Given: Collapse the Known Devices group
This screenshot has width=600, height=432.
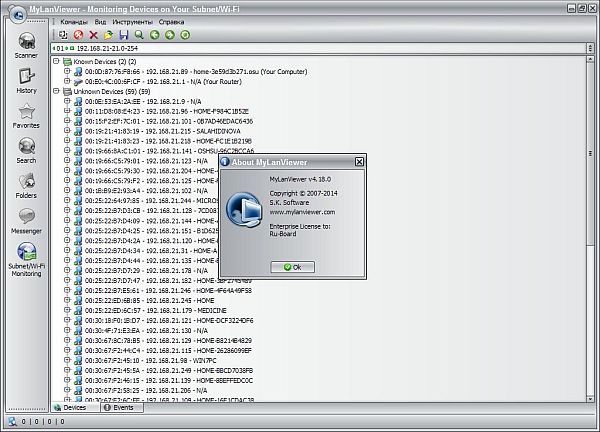Looking at the screenshot, I should 57,61.
